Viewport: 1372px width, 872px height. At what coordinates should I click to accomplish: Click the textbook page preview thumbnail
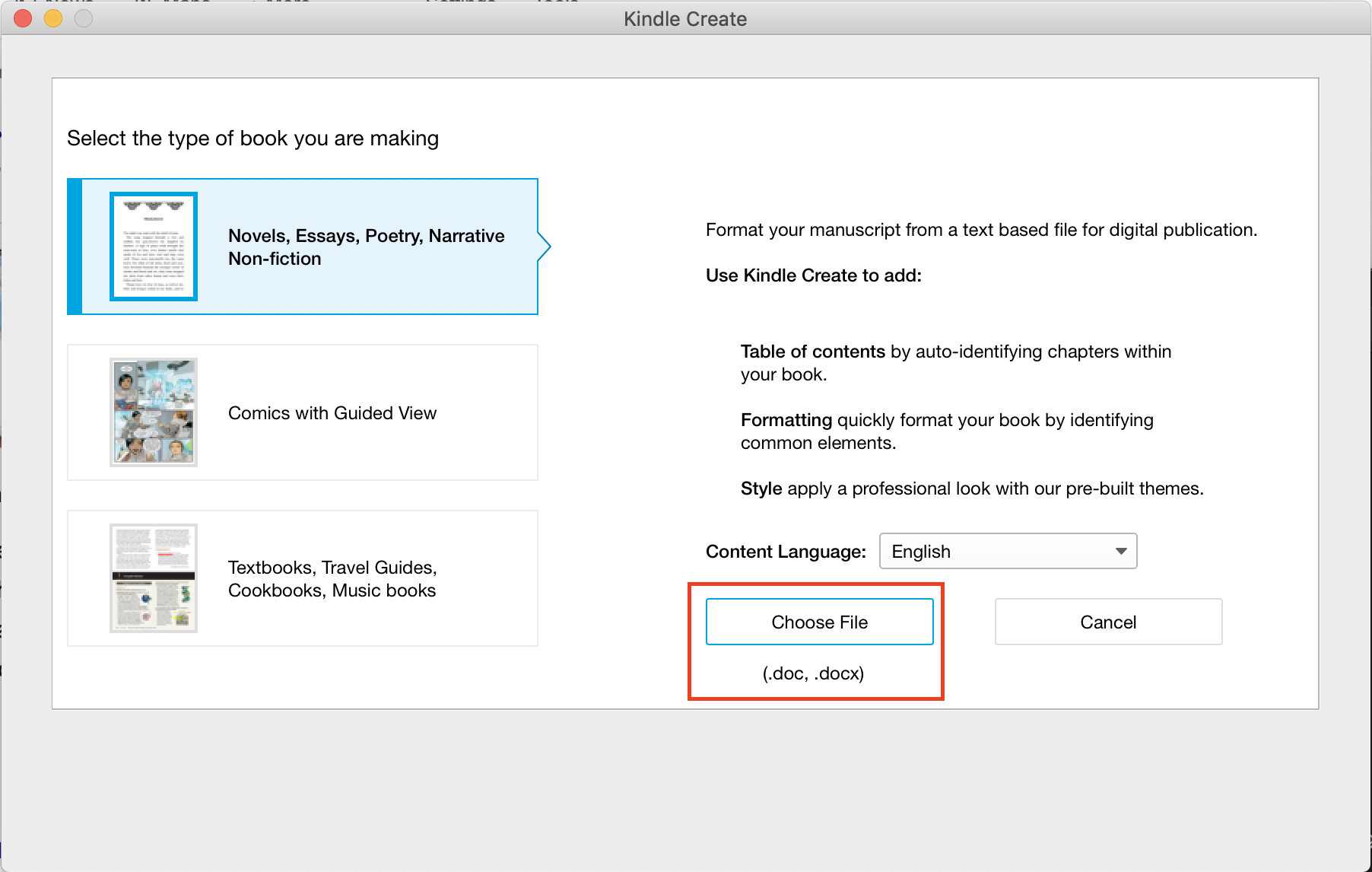tap(153, 577)
